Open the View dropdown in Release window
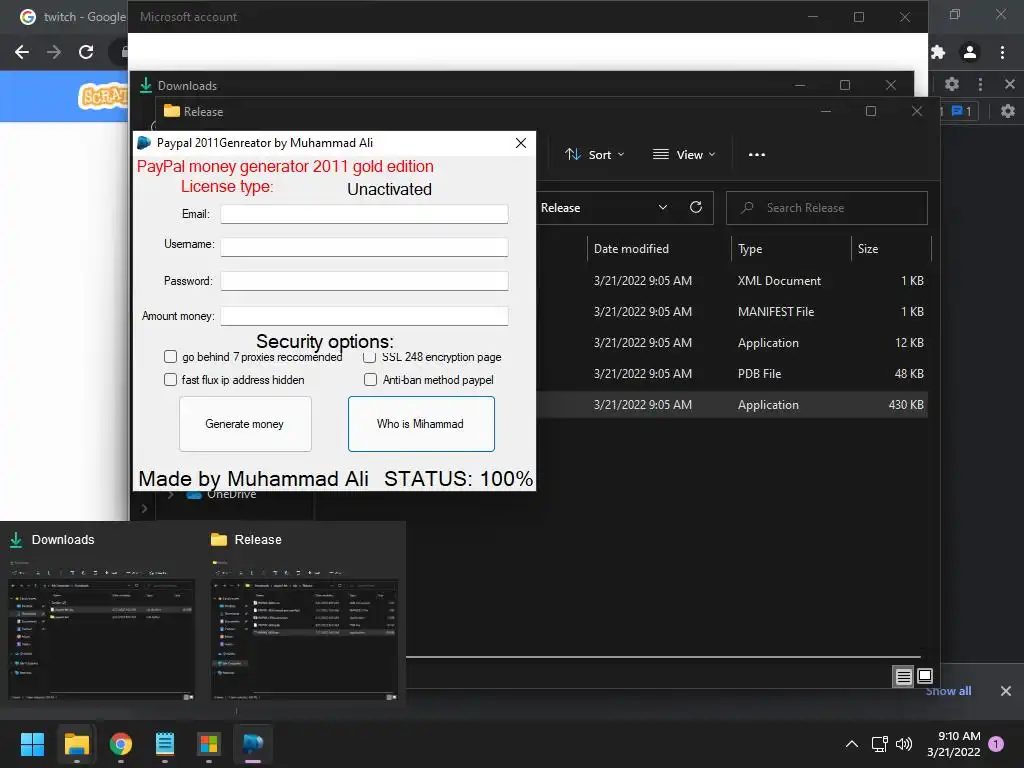The image size is (1024, 768). tap(684, 155)
